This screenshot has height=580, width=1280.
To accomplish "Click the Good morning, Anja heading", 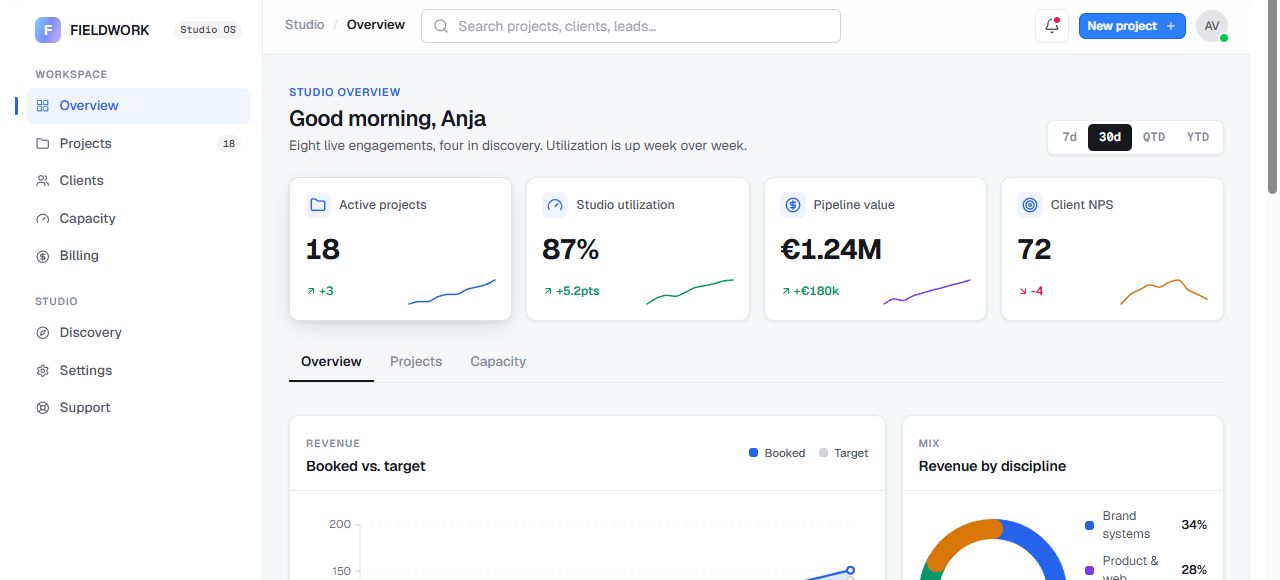I will 388,119.
